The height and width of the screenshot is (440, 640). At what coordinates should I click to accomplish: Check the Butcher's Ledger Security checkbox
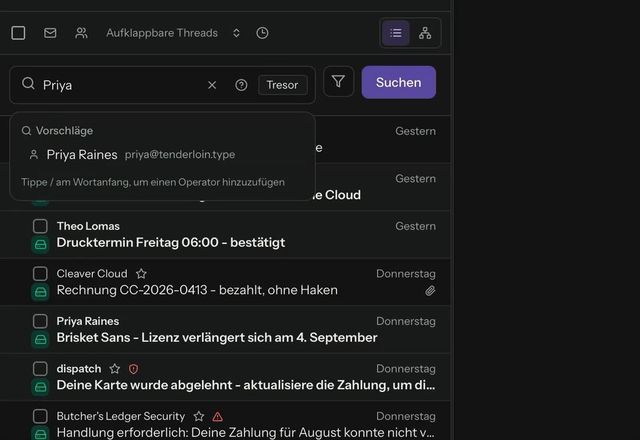click(x=40, y=416)
